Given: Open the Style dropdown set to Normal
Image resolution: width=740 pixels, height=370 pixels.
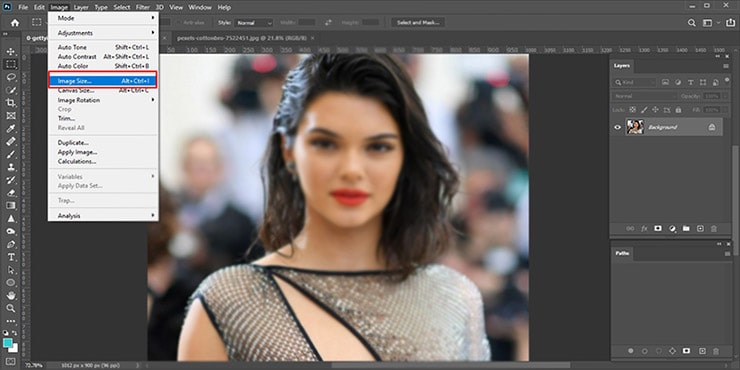Looking at the screenshot, I should tap(254, 23).
